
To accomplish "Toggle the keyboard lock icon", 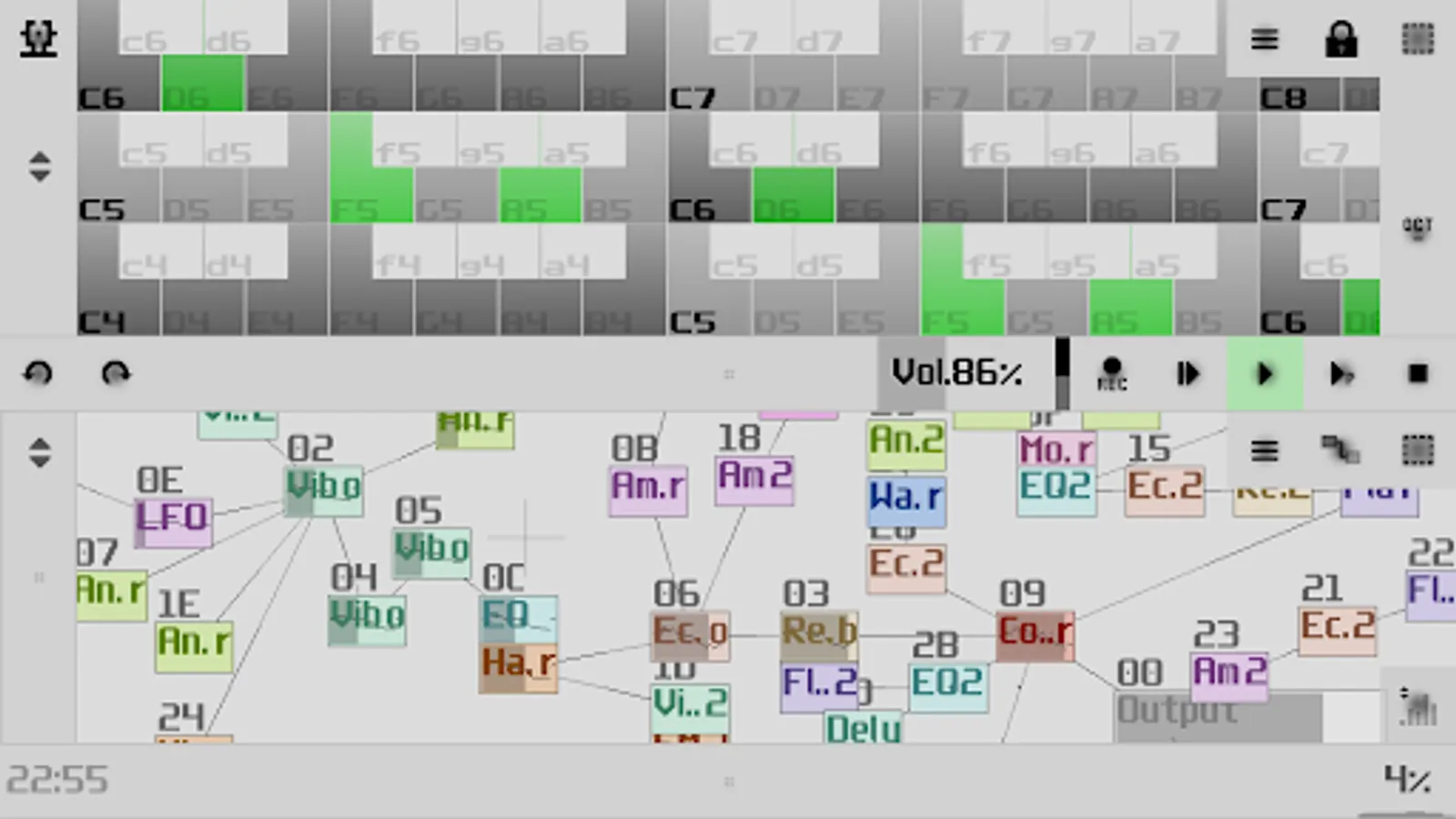I will click(1340, 39).
